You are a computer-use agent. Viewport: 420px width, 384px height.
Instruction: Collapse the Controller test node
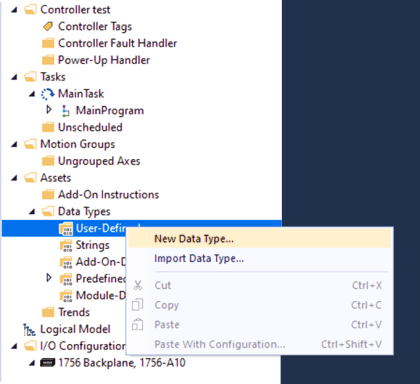14,10
